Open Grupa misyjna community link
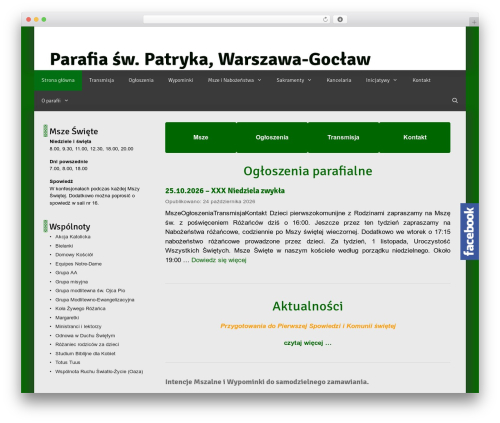This screenshot has height=423, width=500. tap(71, 282)
